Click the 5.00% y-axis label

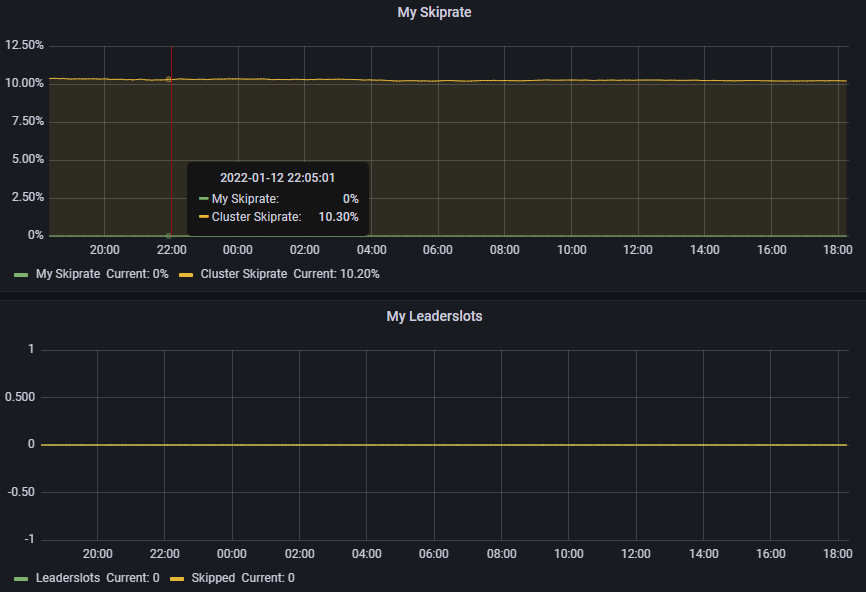pyautogui.click(x=28, y=159)
